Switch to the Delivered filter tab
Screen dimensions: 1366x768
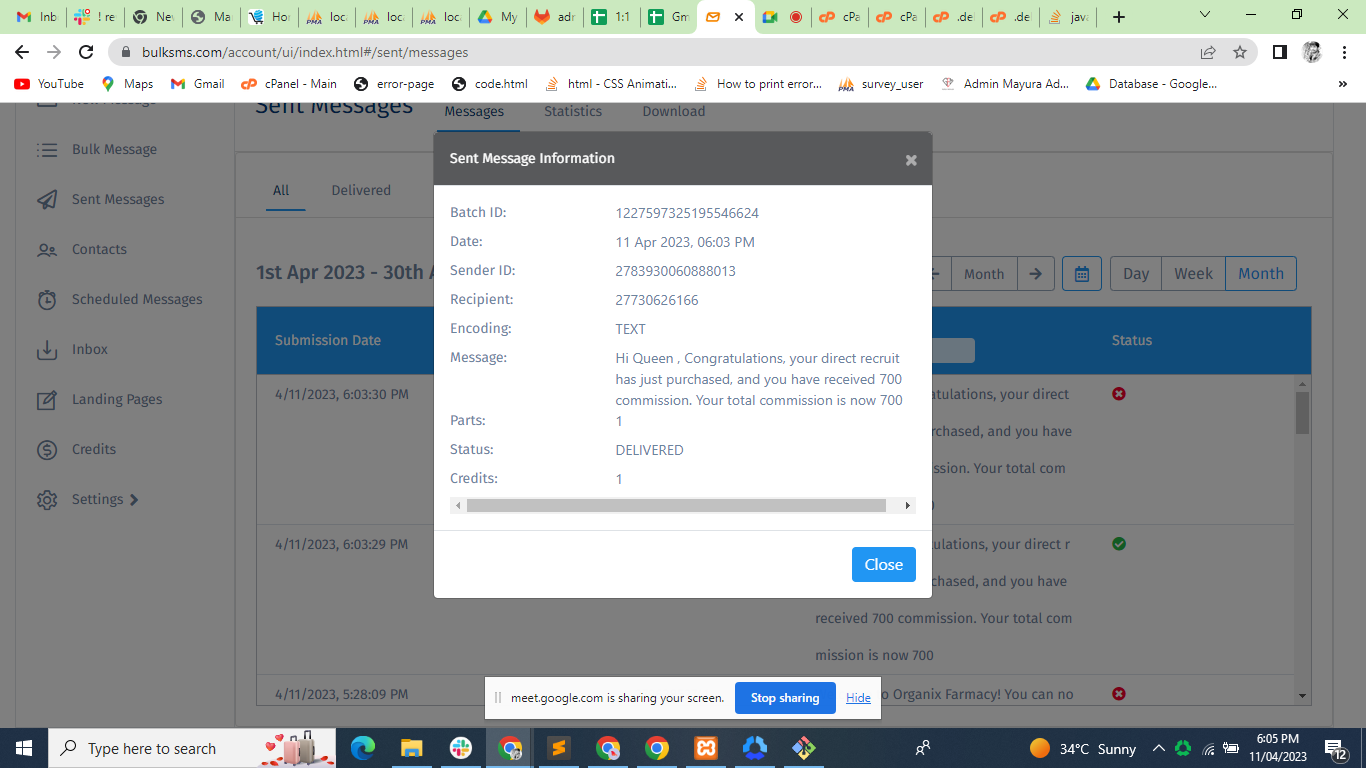click(361, 190)
